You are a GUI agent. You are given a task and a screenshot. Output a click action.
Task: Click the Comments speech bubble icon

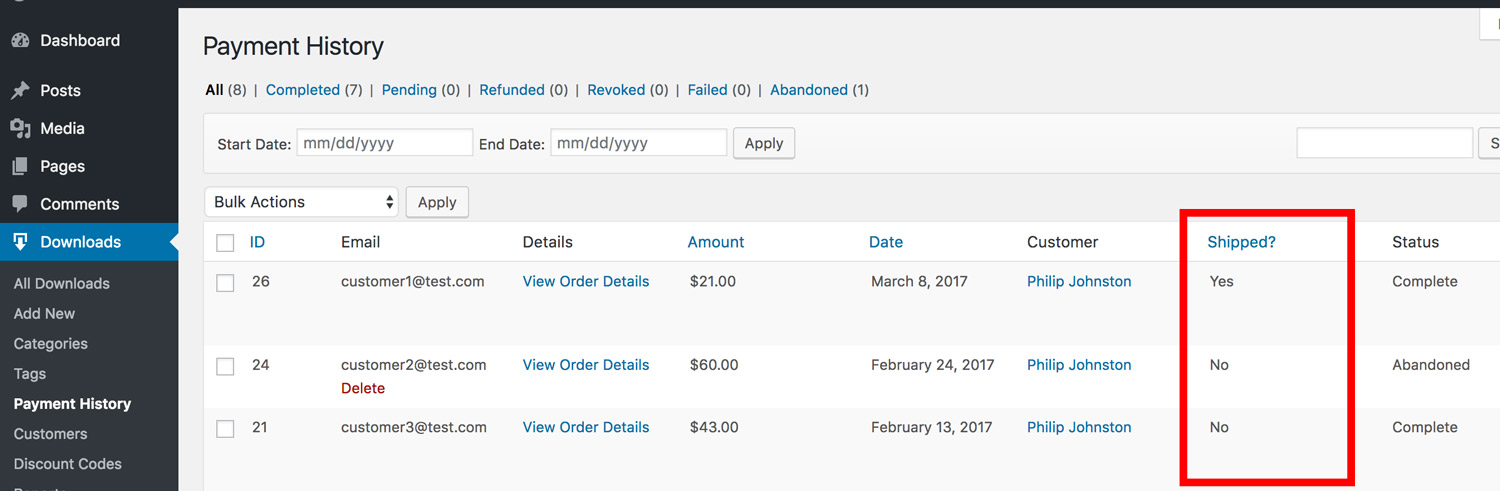point(20,204)
